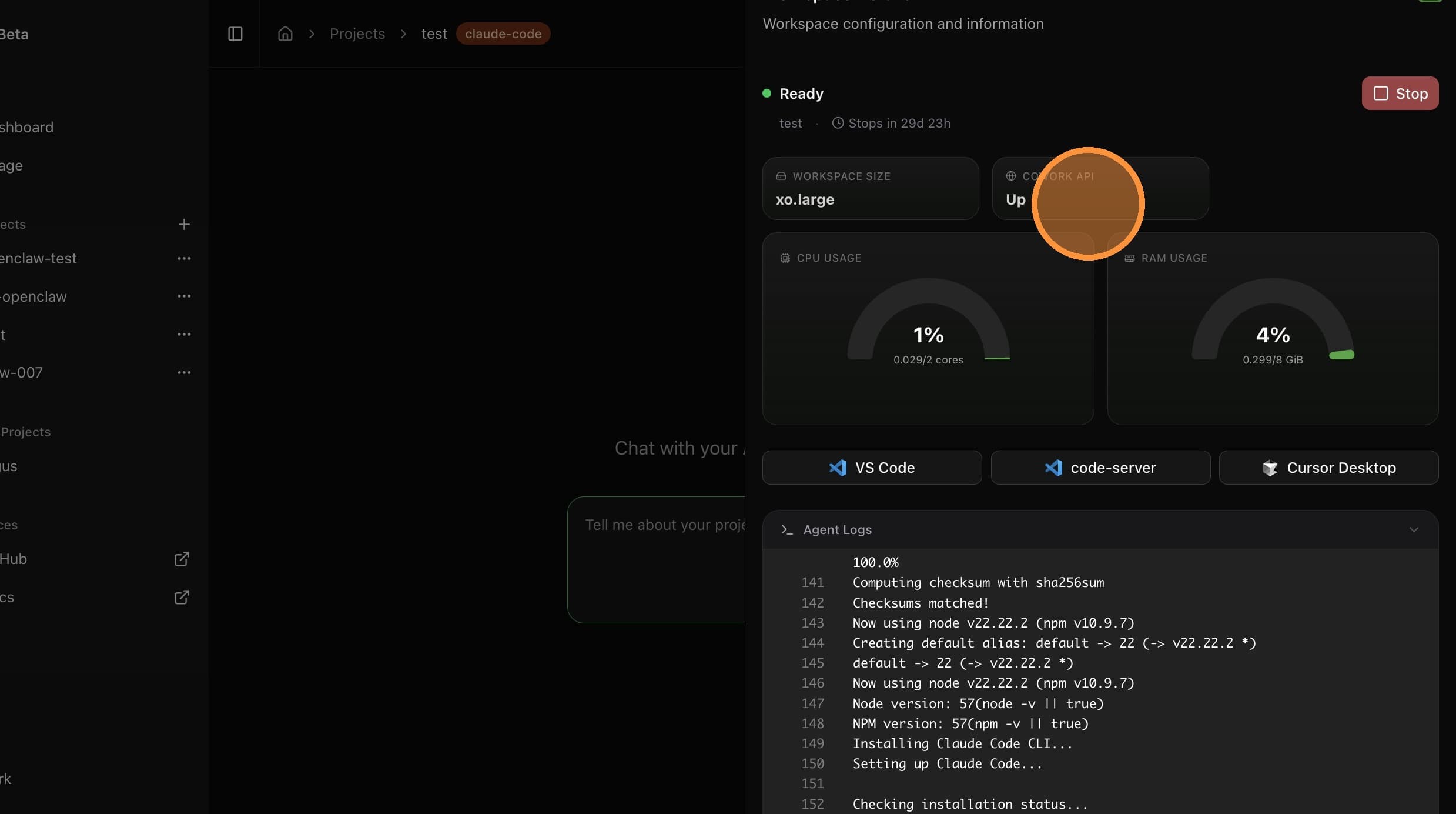The width and height of the screenshot is (1456, 814).
Task: Open the external link icon below Hub
Action: (x=182, y=597)
